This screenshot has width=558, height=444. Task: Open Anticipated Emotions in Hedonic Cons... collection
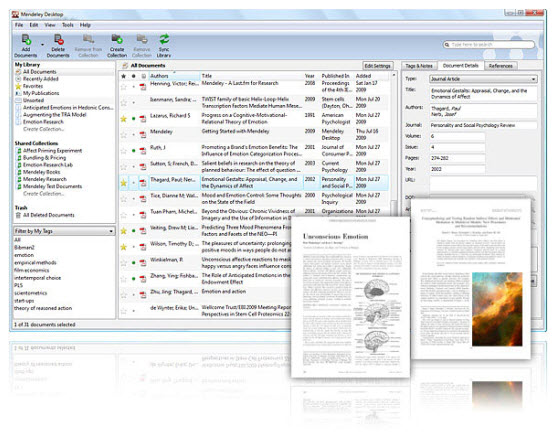point(68,107)
